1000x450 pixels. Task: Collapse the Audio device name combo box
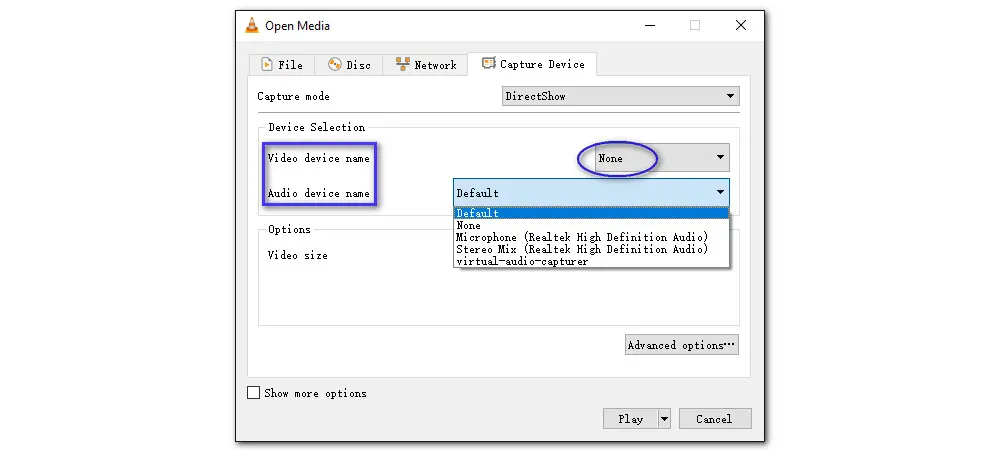pyautogui.click(x=591, y=192)
